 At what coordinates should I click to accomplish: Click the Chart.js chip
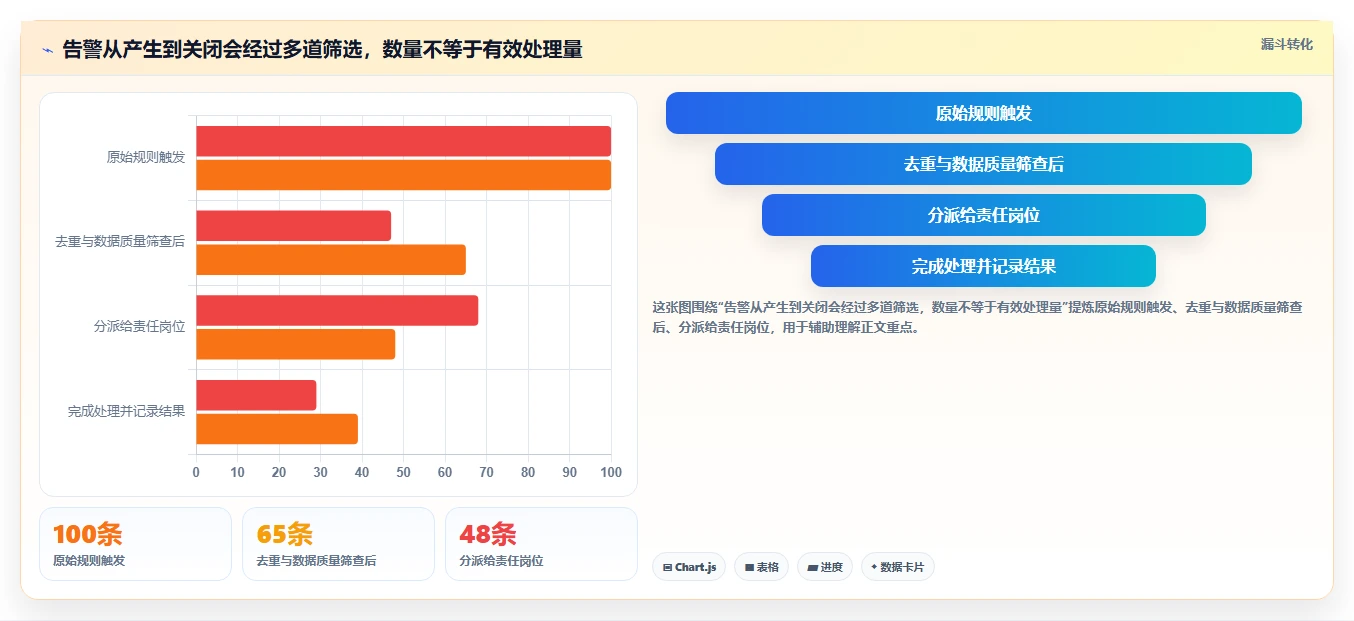[x=689, y=567]
